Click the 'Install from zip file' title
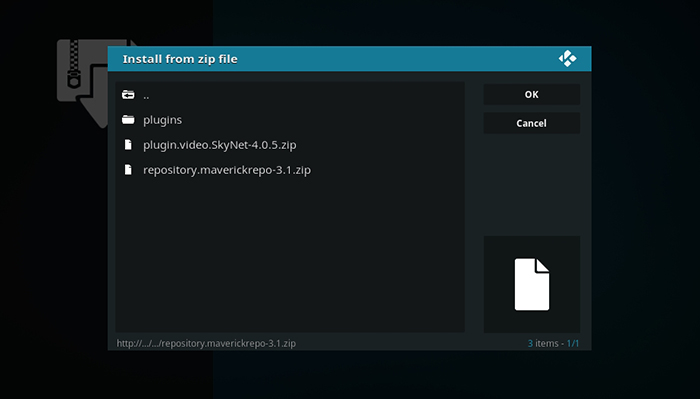The width and height of the screenshot is (700, 399). (180, 59)
